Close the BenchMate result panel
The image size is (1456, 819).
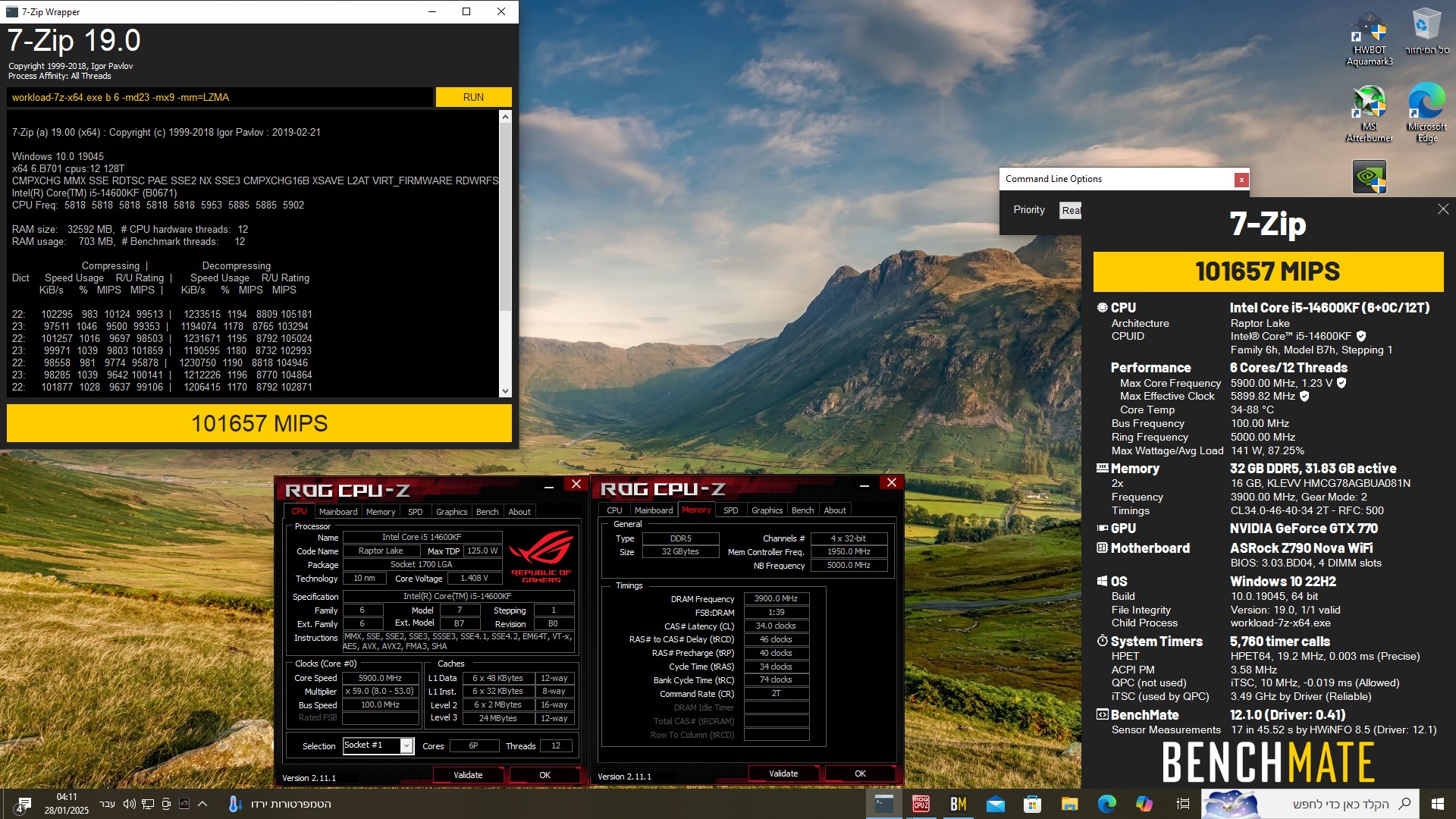1442,209
